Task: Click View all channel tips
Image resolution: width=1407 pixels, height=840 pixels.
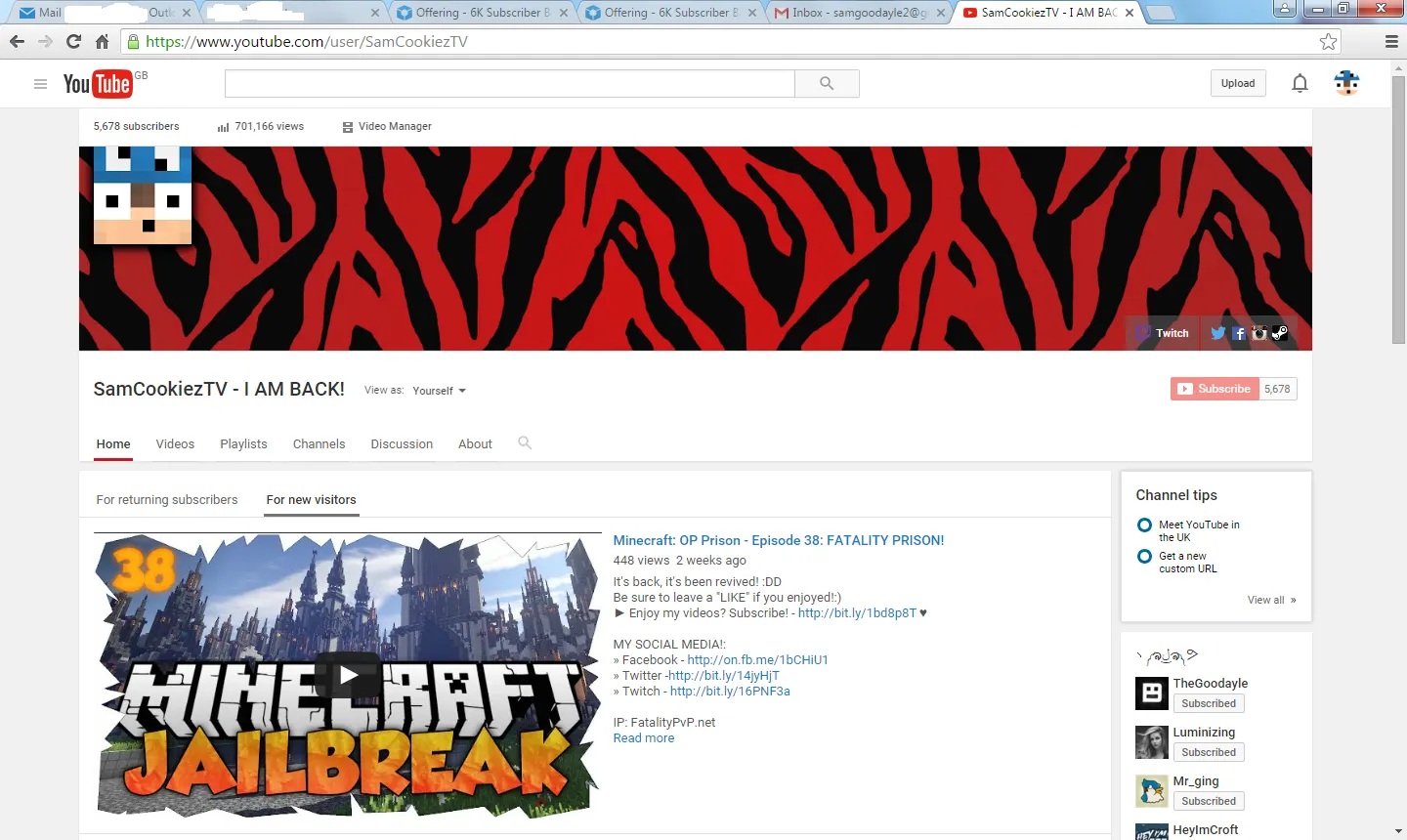Action: pos(1271,600)
